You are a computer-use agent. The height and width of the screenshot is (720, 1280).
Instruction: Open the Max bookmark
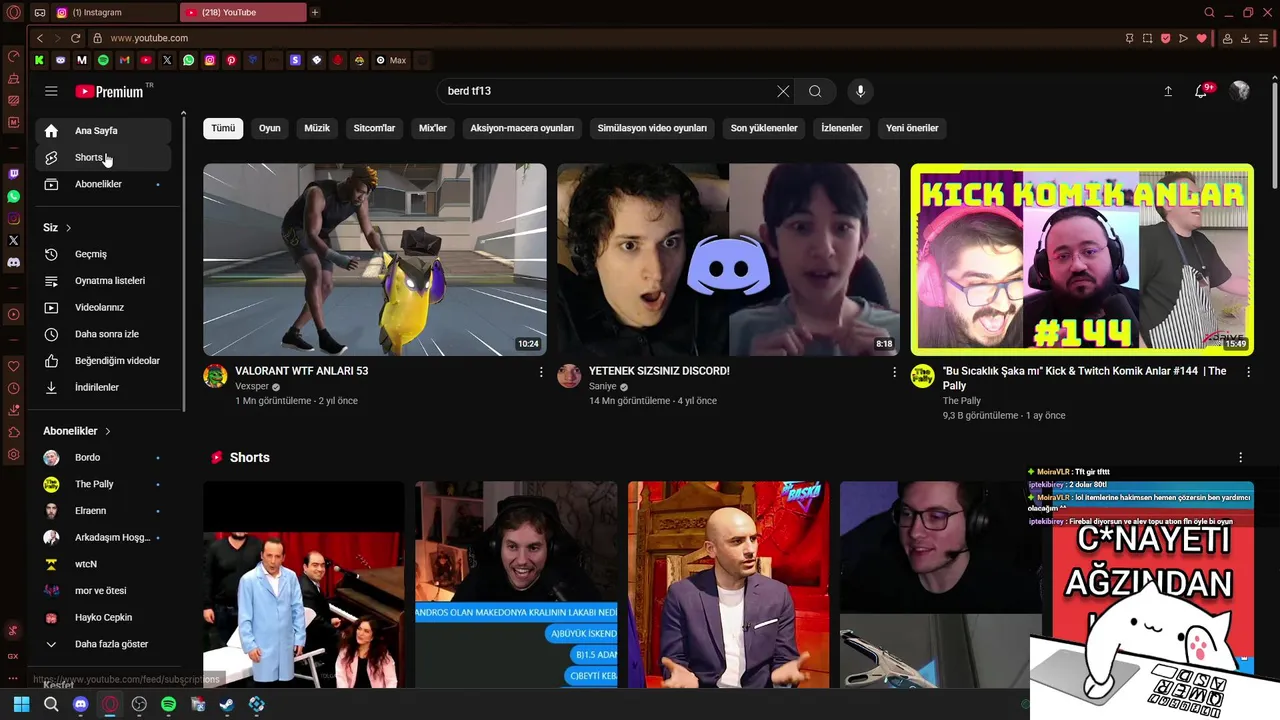tap(391, 60)
